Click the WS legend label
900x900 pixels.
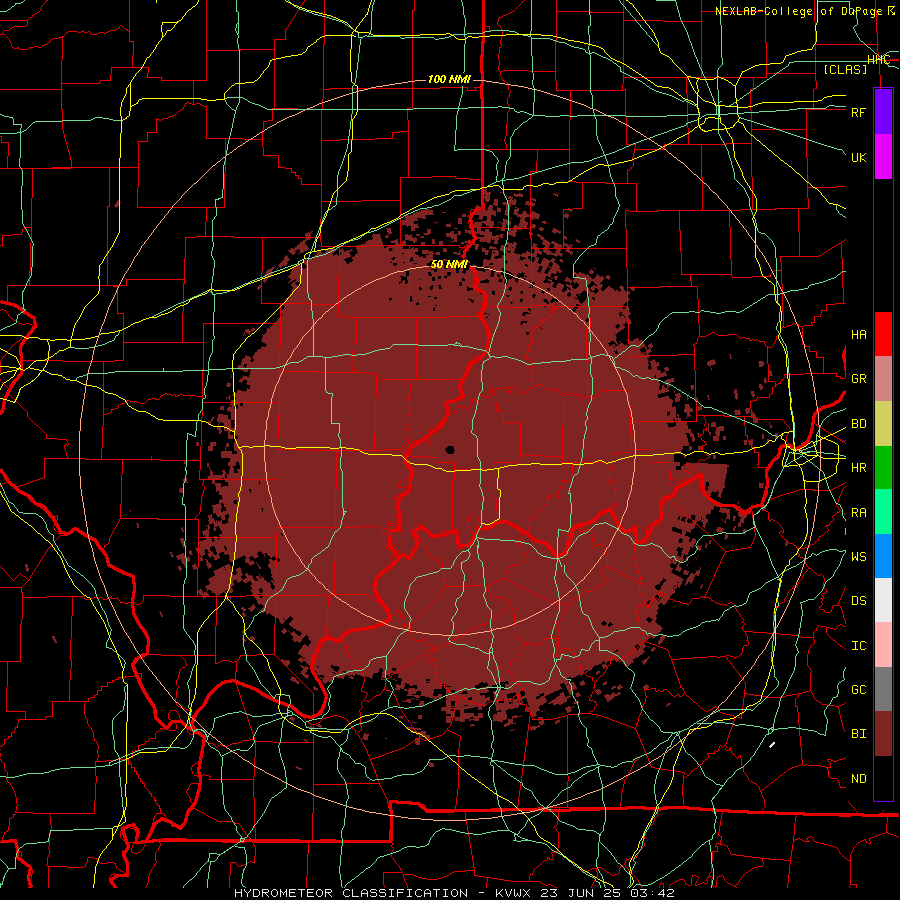click(858, 556)
